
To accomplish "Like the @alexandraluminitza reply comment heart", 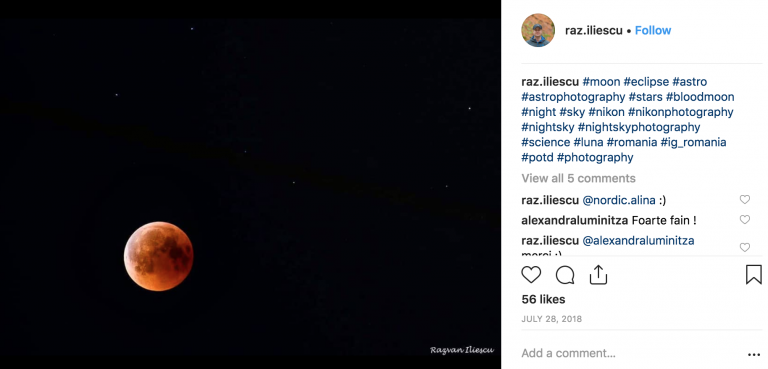I will (744, 247).
